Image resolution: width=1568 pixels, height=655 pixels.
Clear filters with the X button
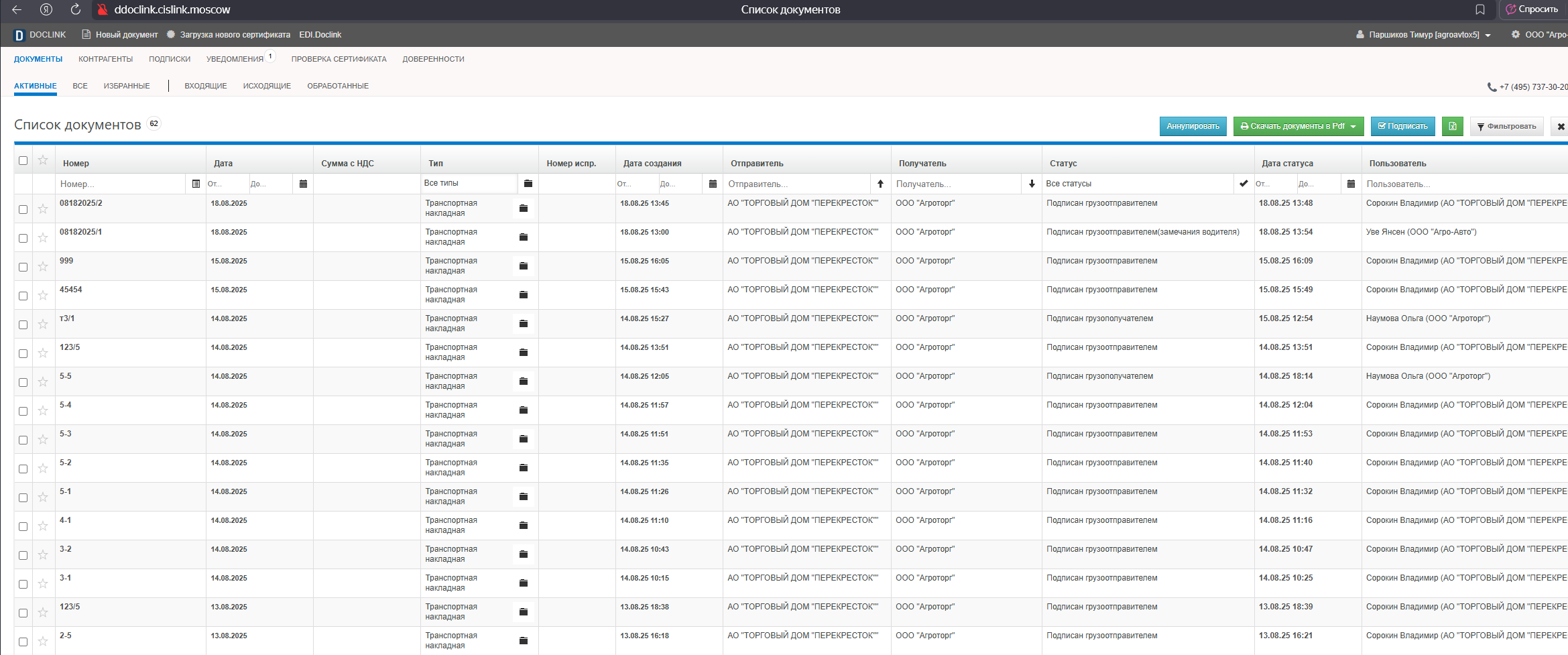tap(1561, 126)
